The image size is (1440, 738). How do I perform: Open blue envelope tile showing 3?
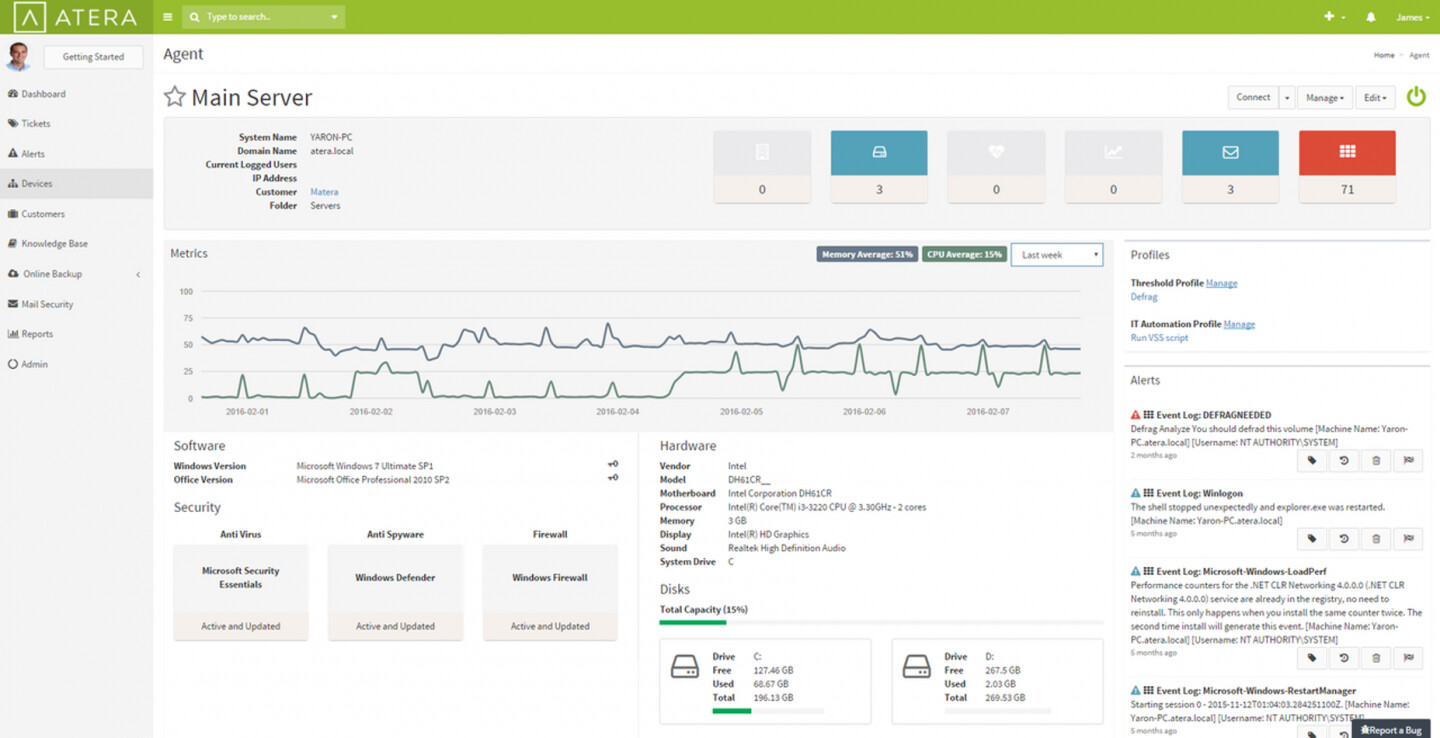1230,167
